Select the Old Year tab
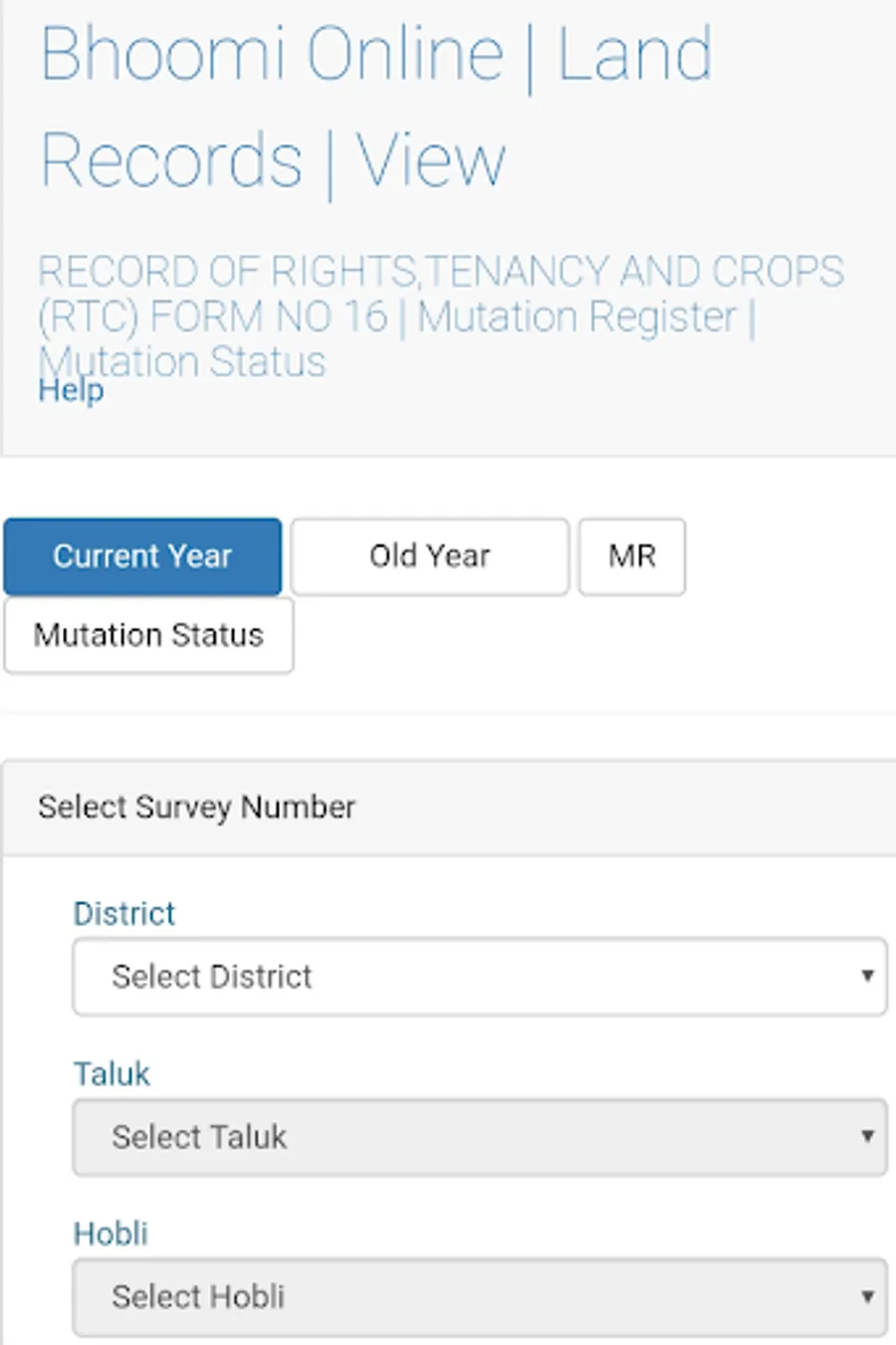This screenshot has height=1345, width=896. point(429,556)
